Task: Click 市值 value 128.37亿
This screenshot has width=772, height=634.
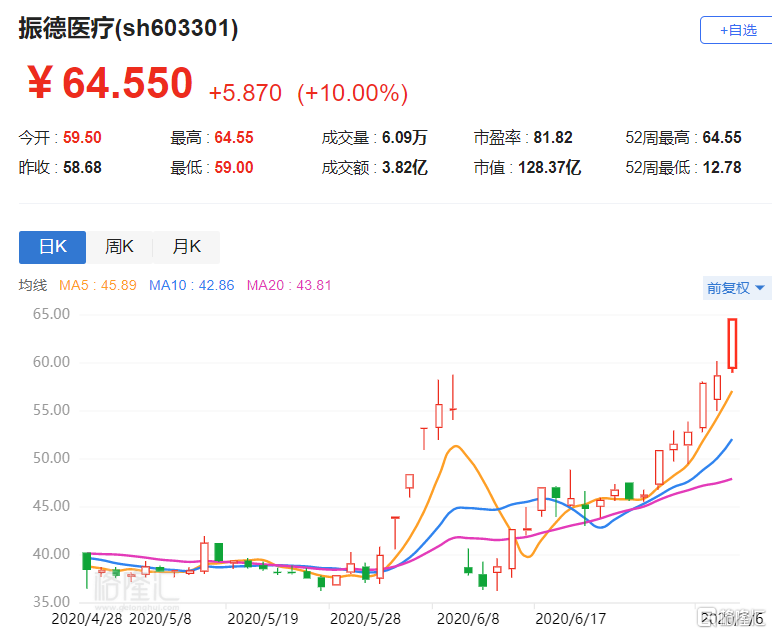Action: click(549, 167)
